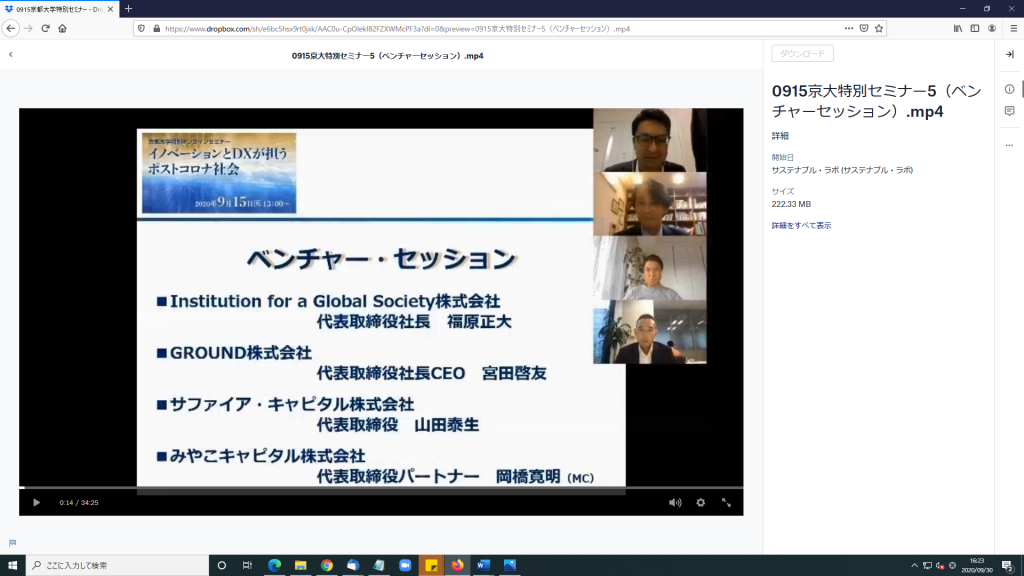Screen dimensions: 1024x576
Task: Open the notification center
Action: 1008,566
